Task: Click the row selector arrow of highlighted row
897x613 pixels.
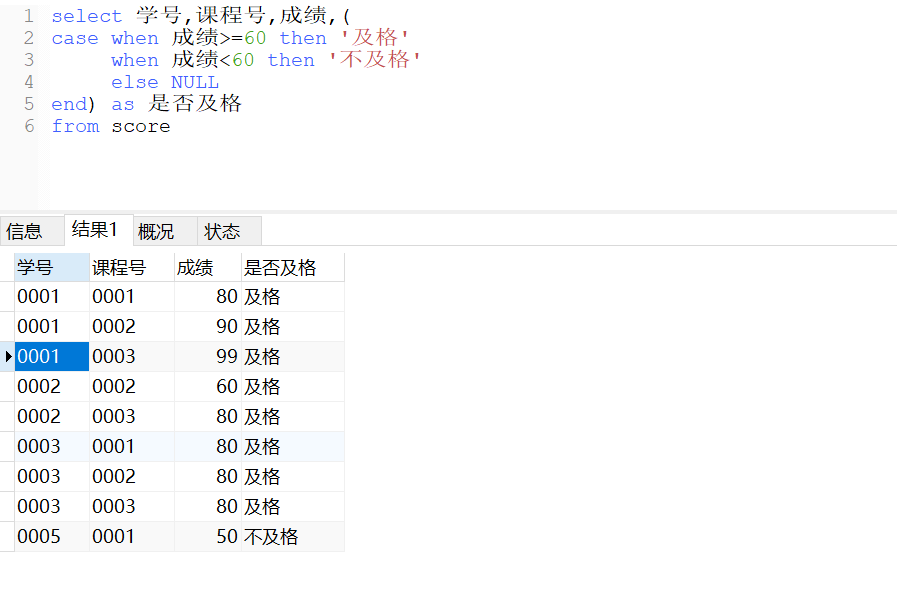Action: 6,356
